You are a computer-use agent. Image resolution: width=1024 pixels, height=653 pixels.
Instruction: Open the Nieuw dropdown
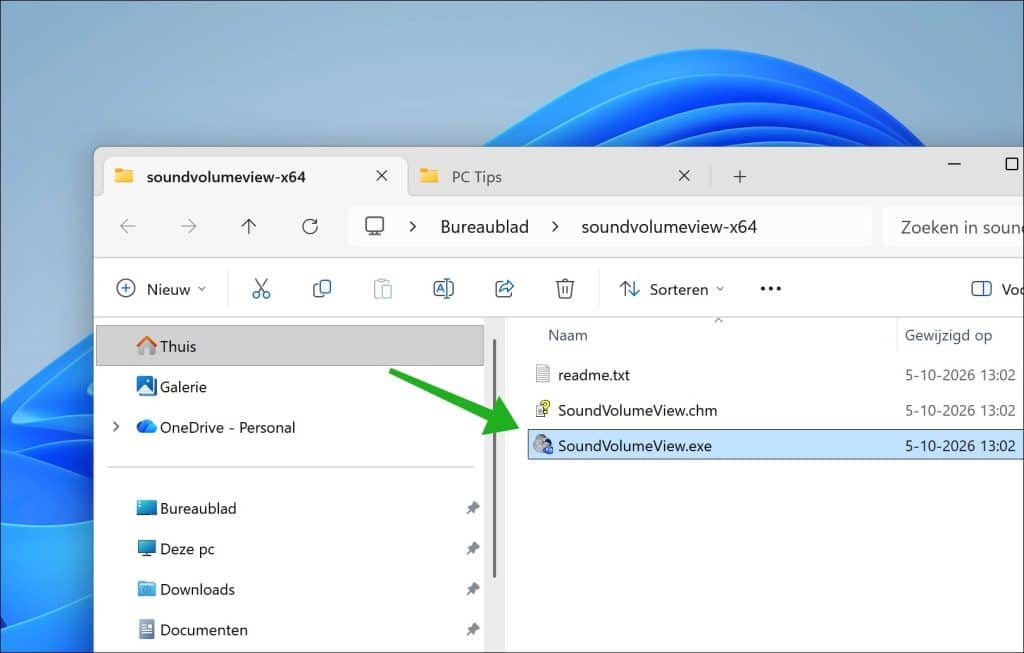click(x=161, y=289)
